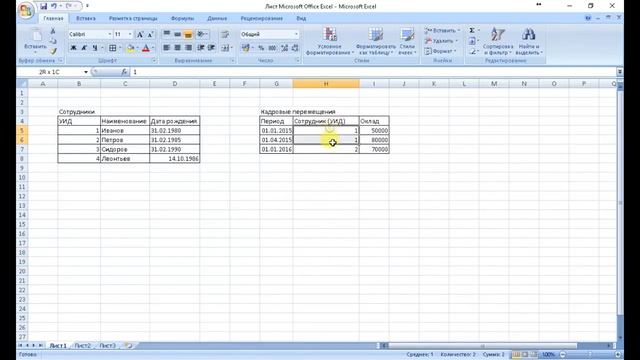Switch to Формулы ribbon tab
This screenshot has height=360, width=640.
tap(182, 18)
